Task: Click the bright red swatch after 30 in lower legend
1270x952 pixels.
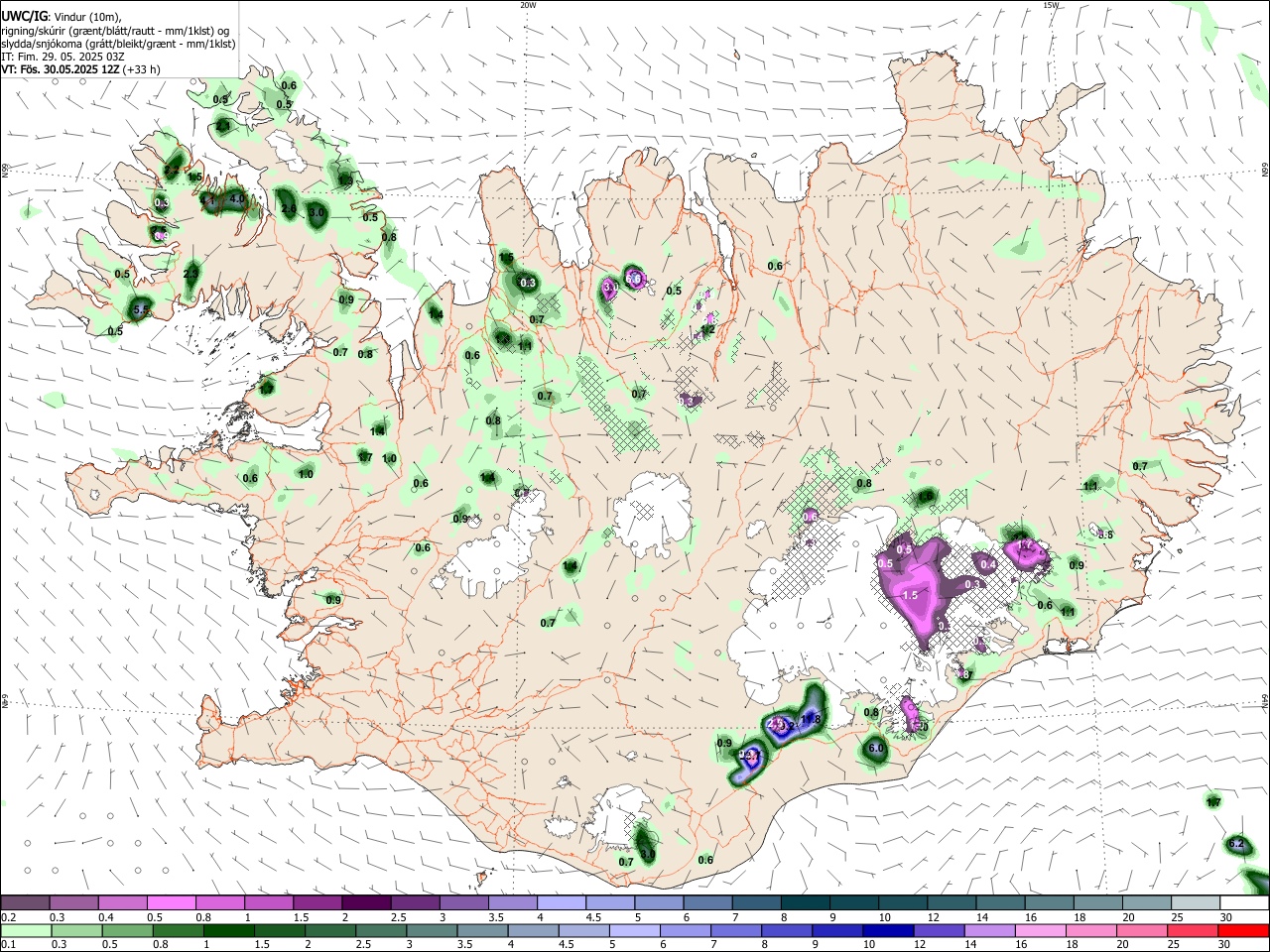Action: pos(1244,931)
